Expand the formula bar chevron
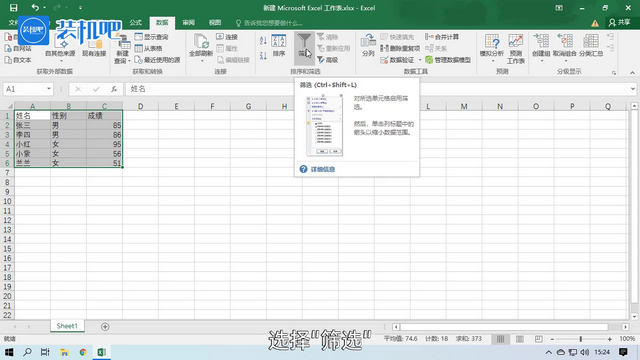 tap(633, 89)
